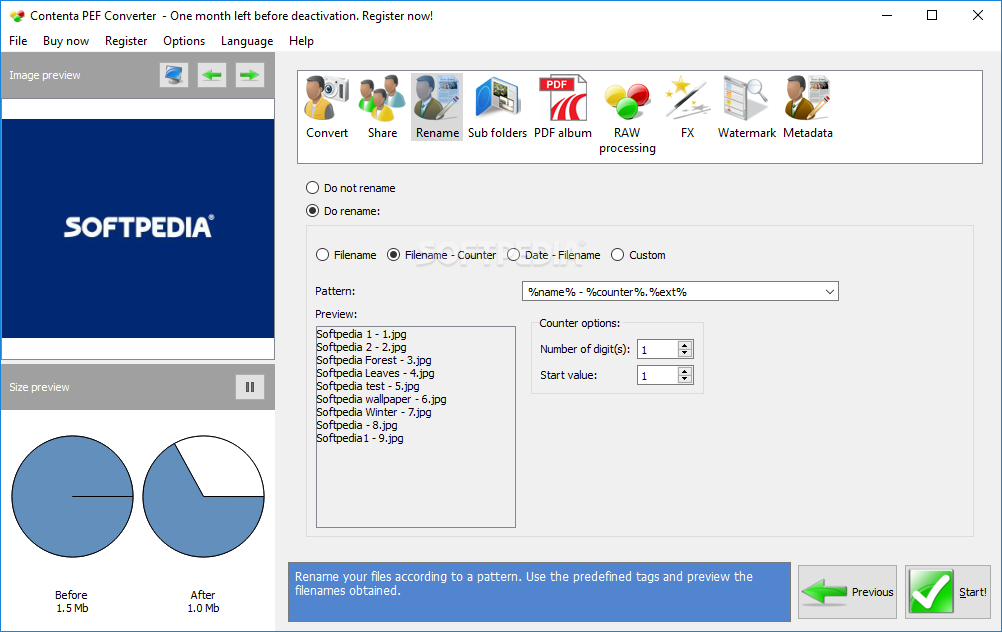Open the File menu

point(18,41)
